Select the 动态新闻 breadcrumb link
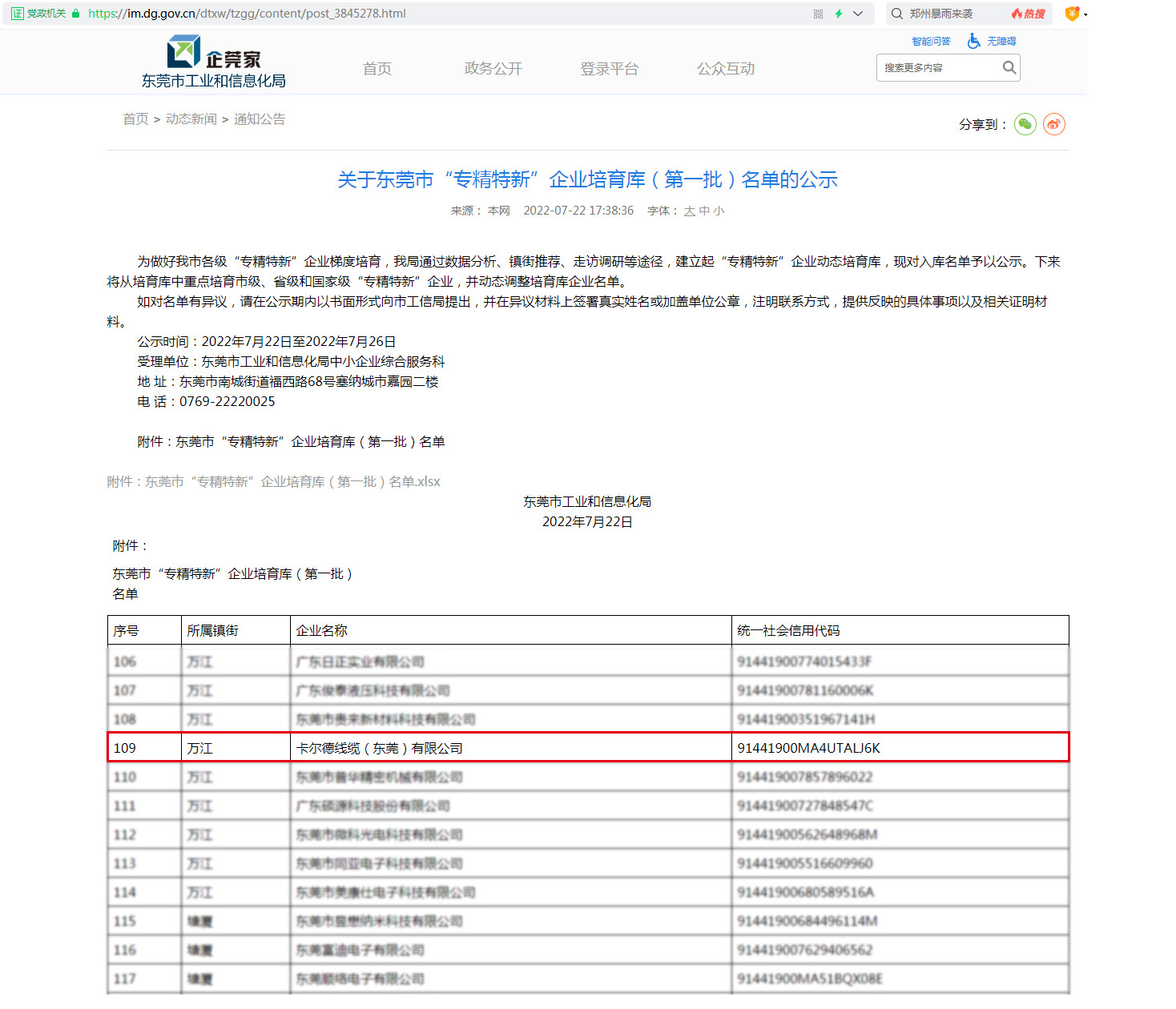This screenshot has width=1176, height=1009. tap(191, 119)
